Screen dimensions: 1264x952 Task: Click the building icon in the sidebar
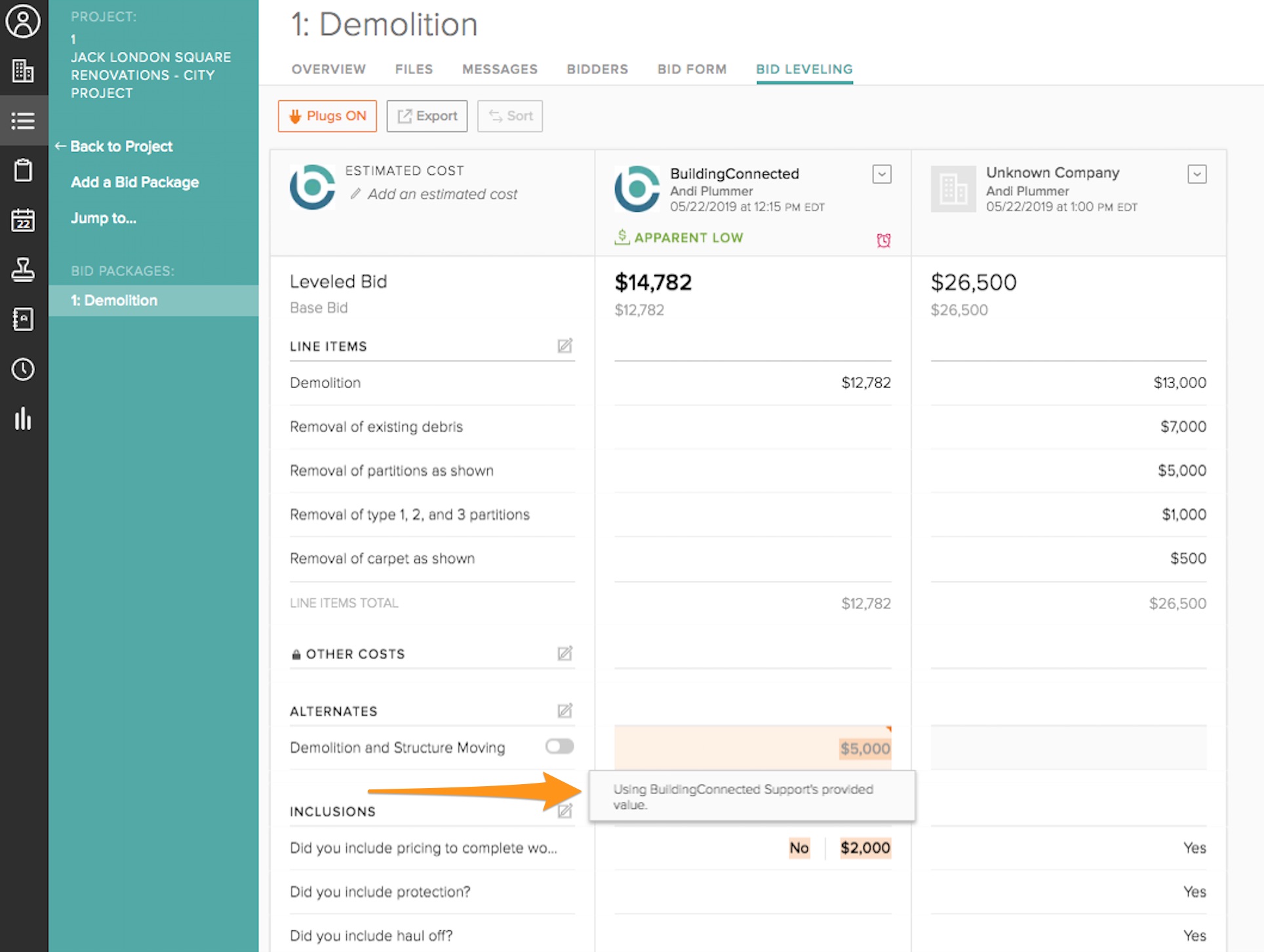click(x=23, y=71)
